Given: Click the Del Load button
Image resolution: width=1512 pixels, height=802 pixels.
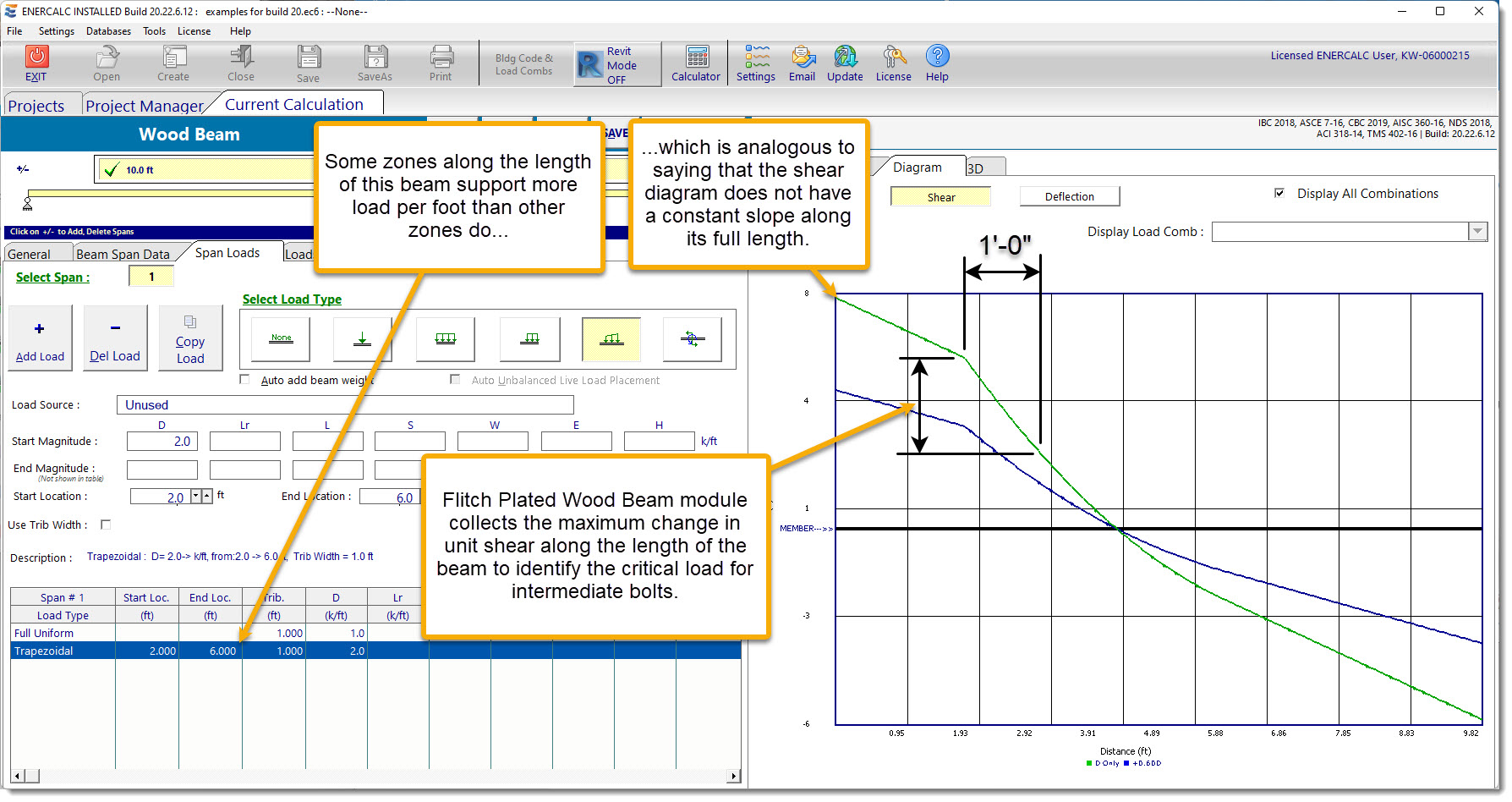Looking at the screenshot, I should 115,338.
